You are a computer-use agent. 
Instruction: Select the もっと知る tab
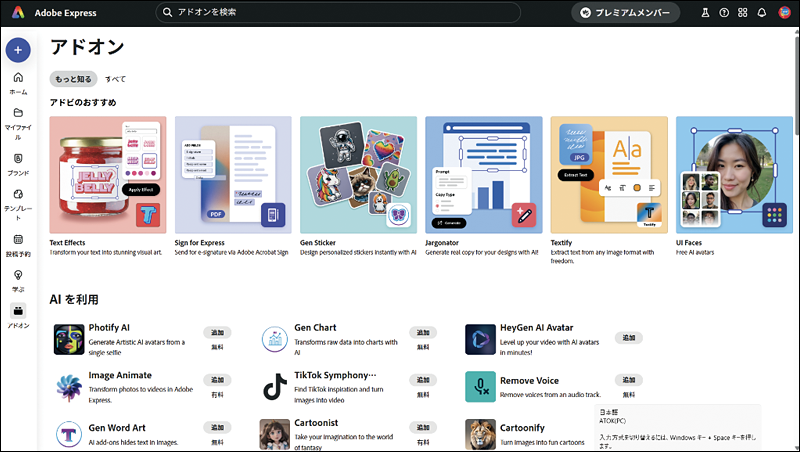[73, 79]
